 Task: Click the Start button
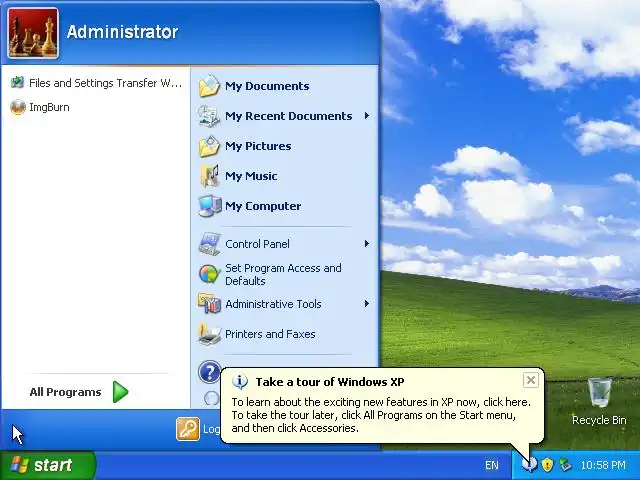[x=47, y=465]
